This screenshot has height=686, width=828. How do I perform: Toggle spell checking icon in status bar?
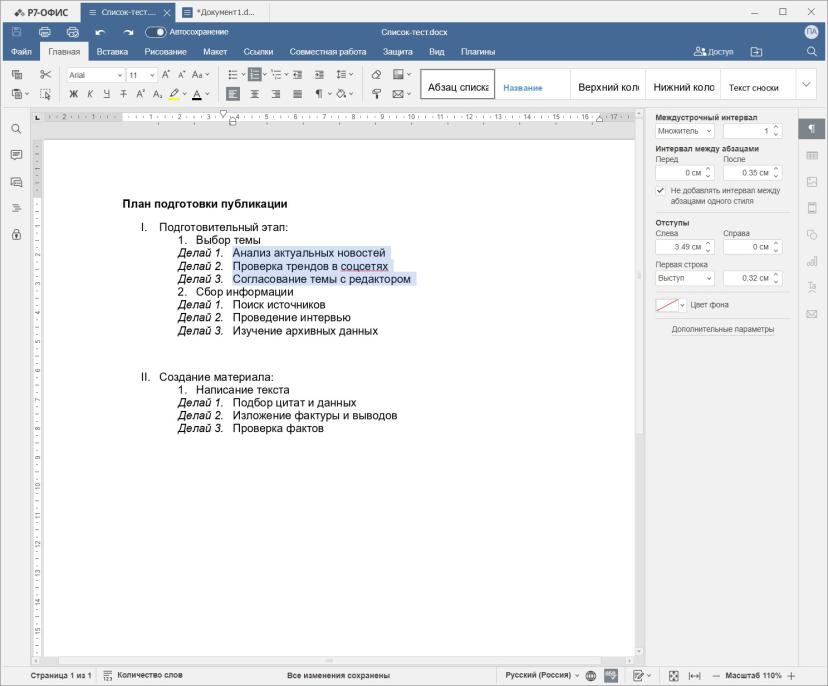coord(610,675)
